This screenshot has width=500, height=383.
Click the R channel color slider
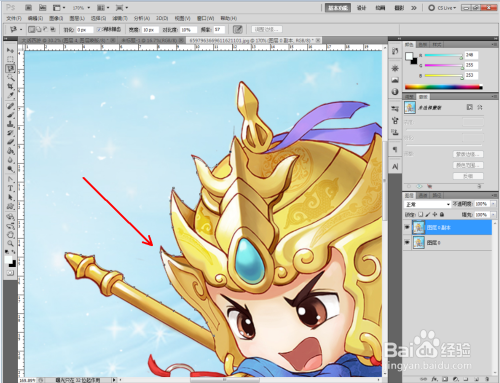443,55
